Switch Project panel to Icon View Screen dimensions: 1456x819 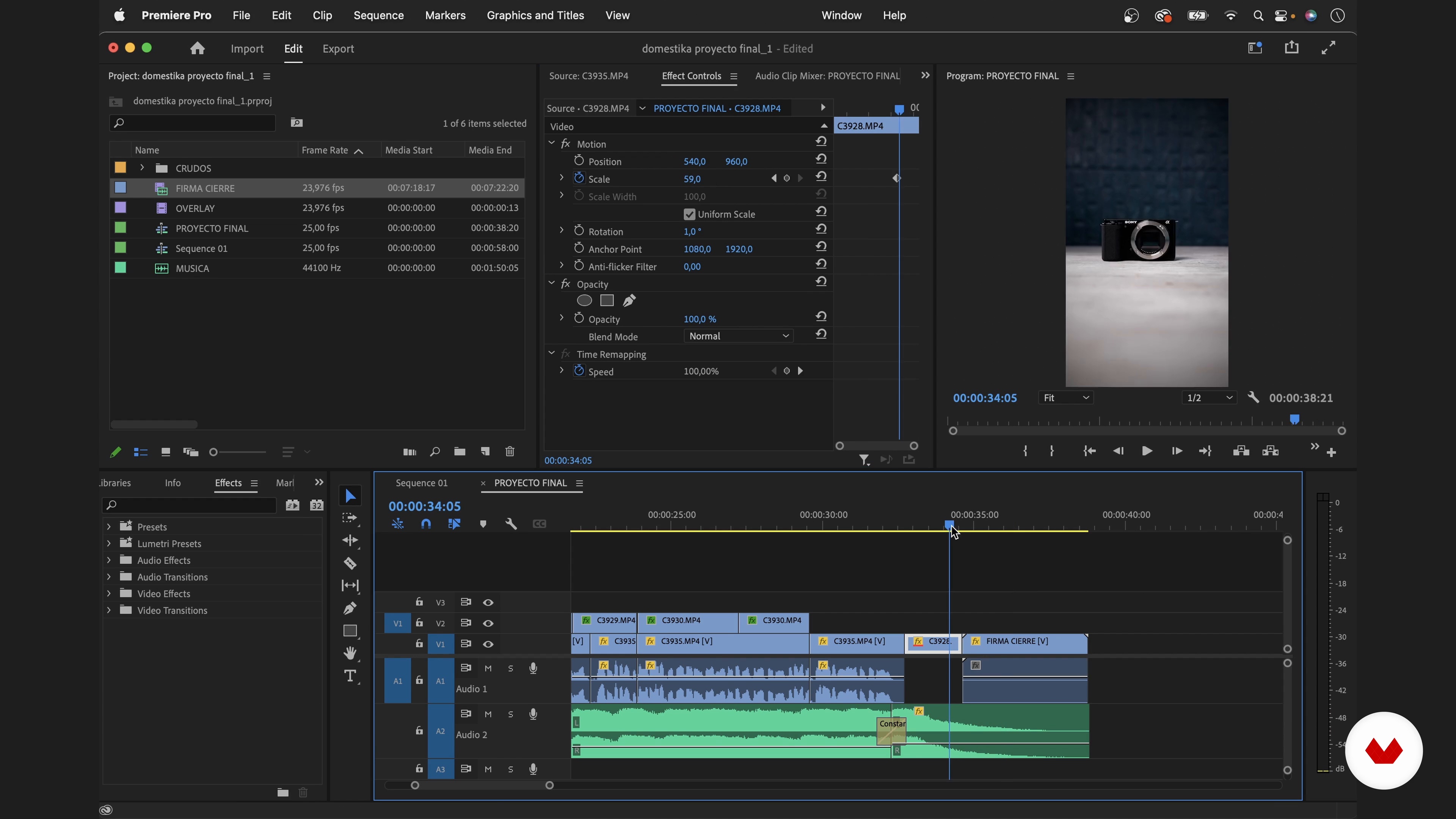[x=166, y=452]
